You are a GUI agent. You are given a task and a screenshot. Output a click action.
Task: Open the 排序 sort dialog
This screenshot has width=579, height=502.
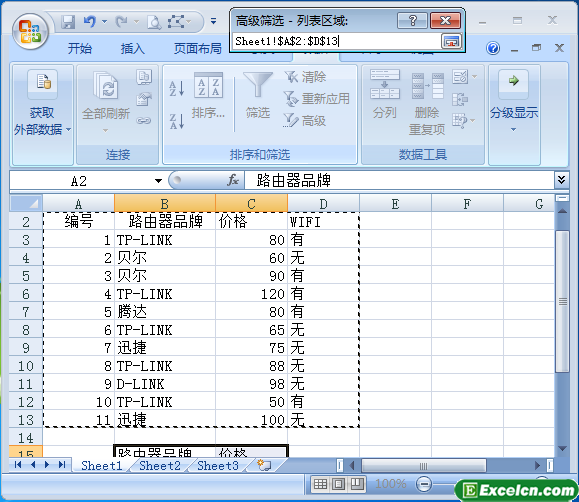coord(208,96)
